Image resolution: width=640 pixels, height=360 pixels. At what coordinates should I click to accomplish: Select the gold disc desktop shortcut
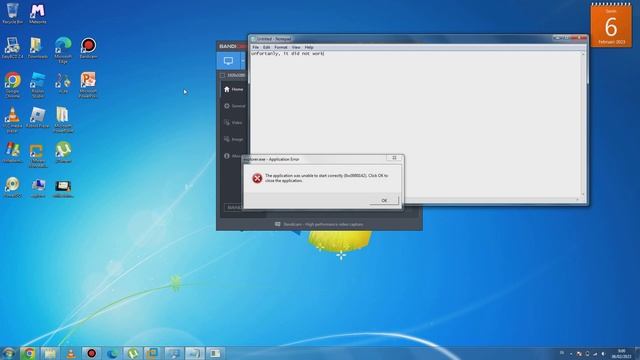click(x=13, y=187)
